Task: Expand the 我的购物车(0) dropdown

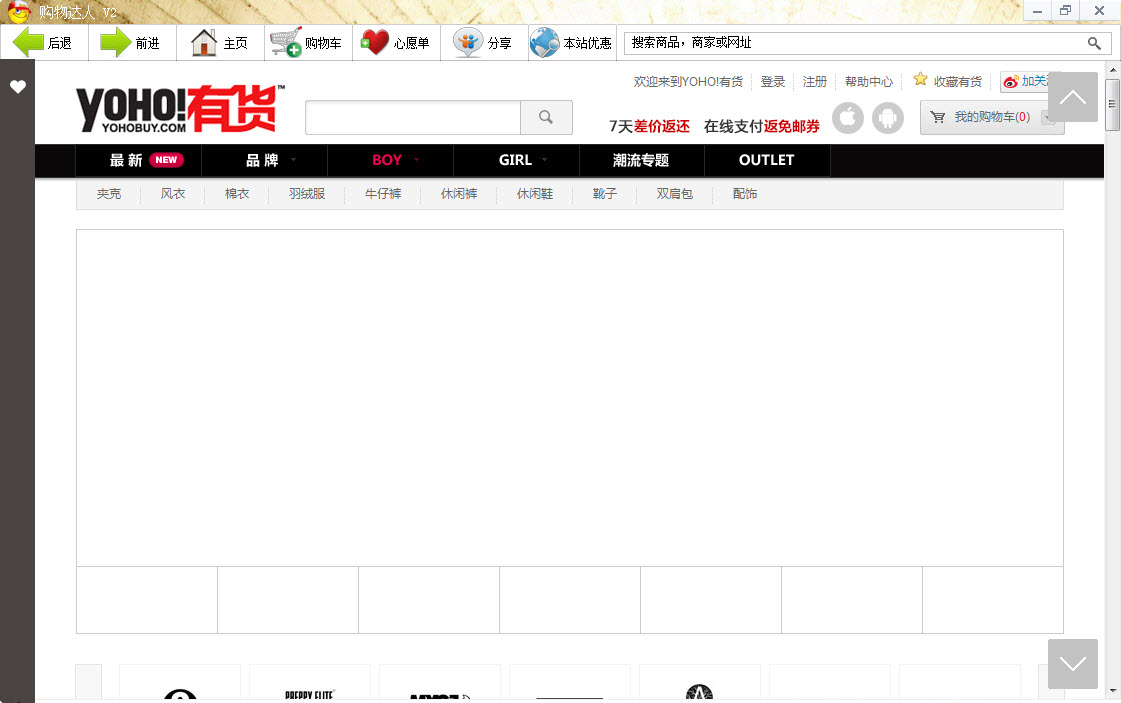Action: coord(1048,118)
